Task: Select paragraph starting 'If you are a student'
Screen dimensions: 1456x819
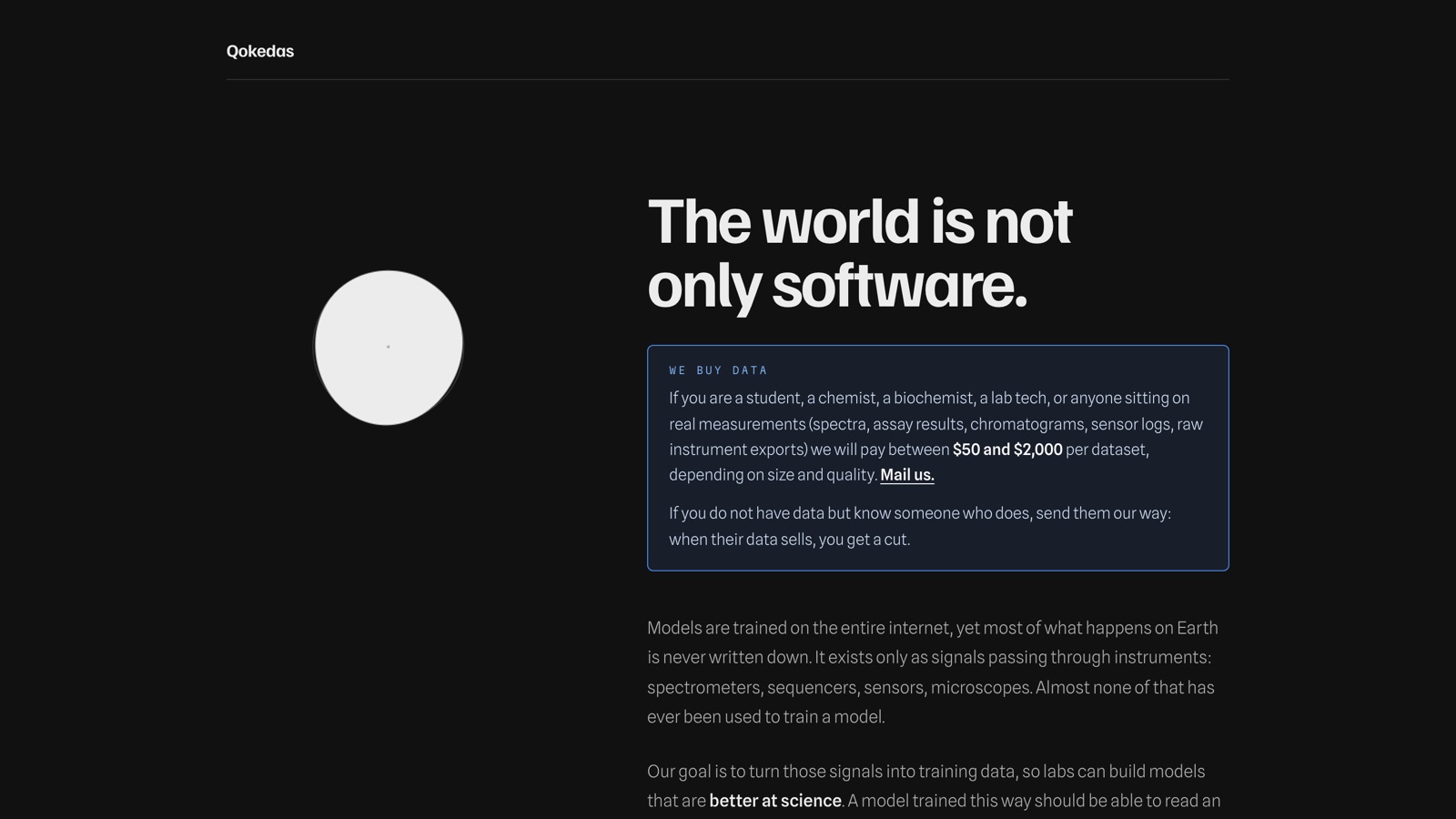Action: click(x=936, y=436)
